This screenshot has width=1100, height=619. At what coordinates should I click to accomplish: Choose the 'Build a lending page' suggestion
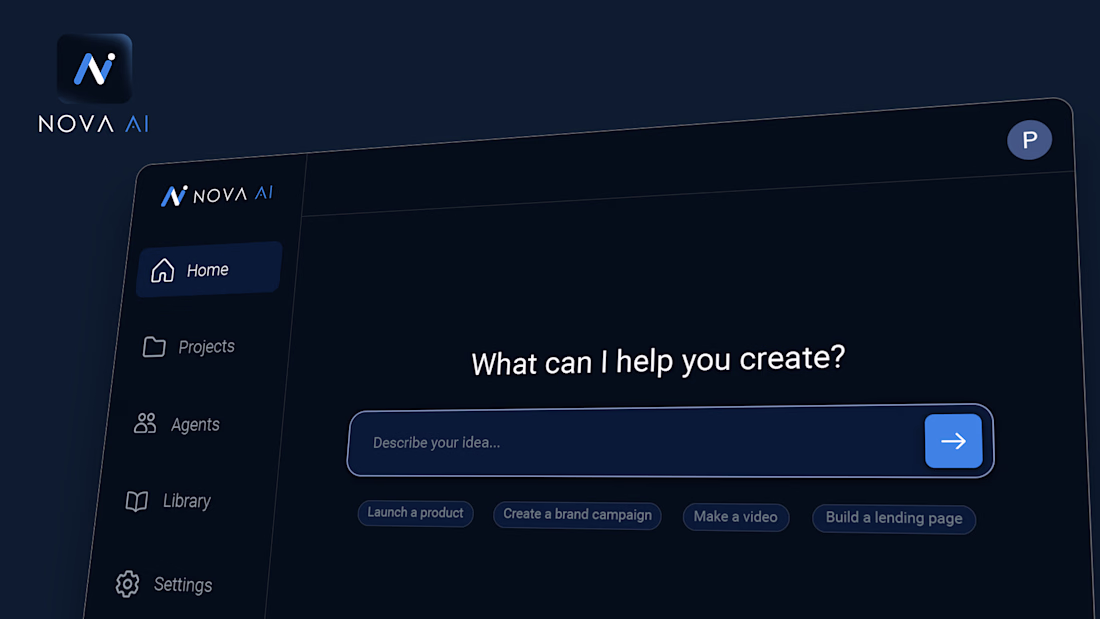(894, 519)
